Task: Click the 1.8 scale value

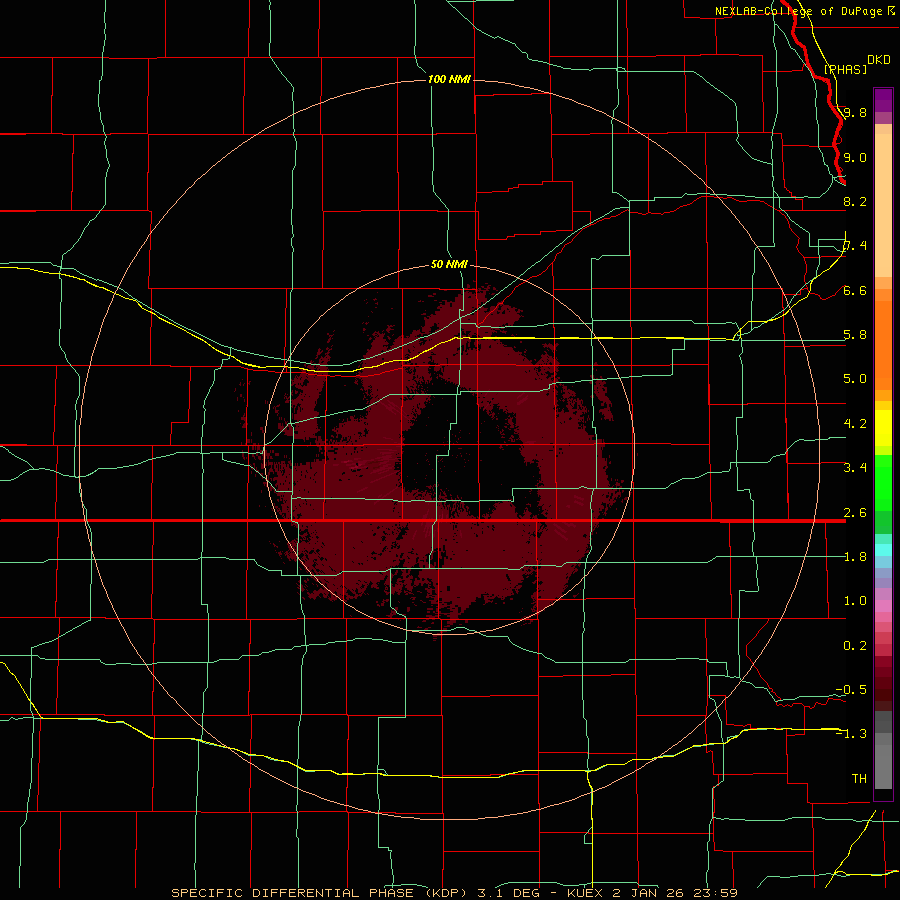Action: coord(855,557)
